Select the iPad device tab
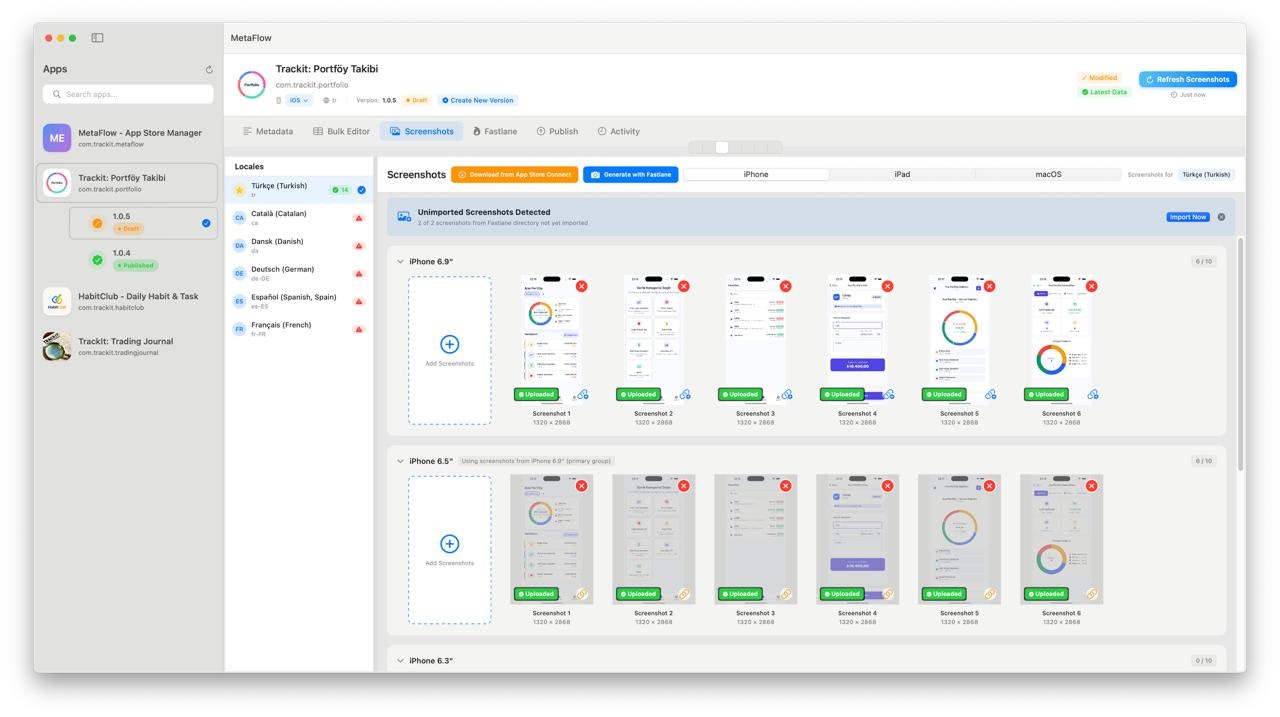 click(x=900, y=174)
